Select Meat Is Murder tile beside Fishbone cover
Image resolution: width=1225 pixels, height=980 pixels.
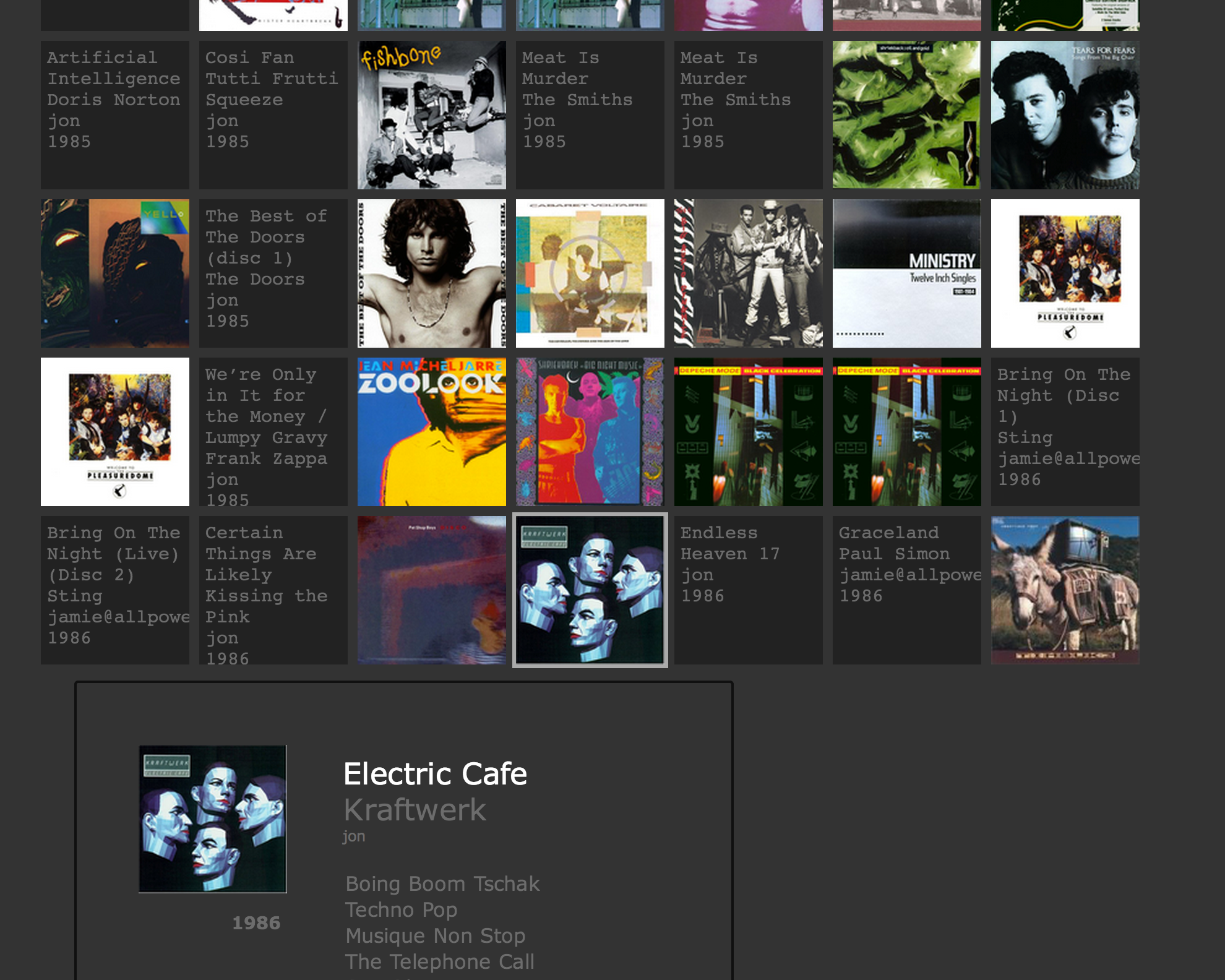point(590,115)
